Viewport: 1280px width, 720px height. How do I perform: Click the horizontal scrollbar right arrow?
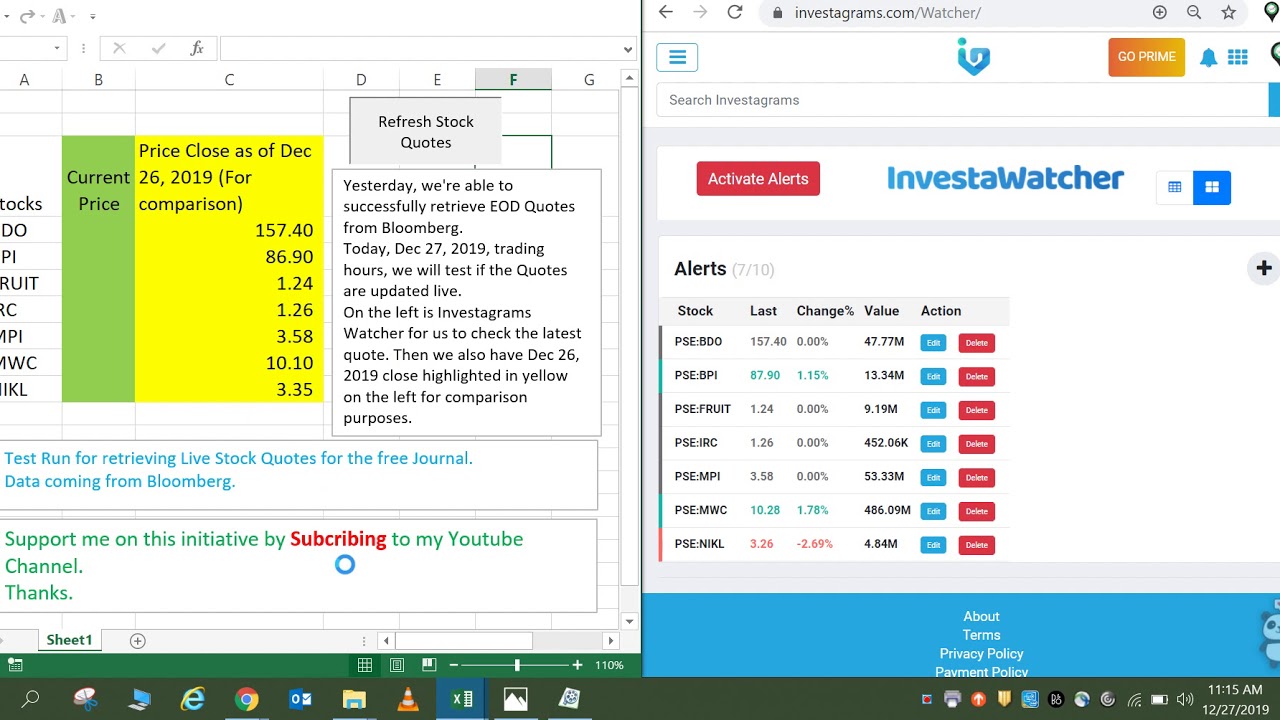point(611,640)
